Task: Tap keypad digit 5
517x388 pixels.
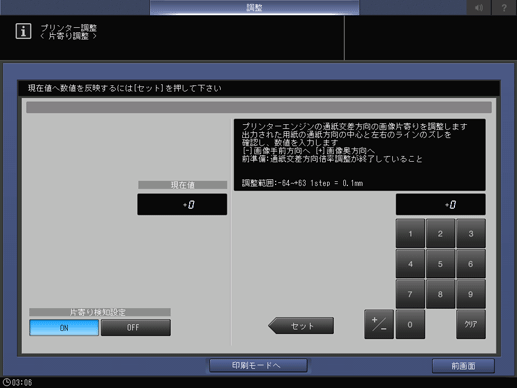Action: click(440, 264)
